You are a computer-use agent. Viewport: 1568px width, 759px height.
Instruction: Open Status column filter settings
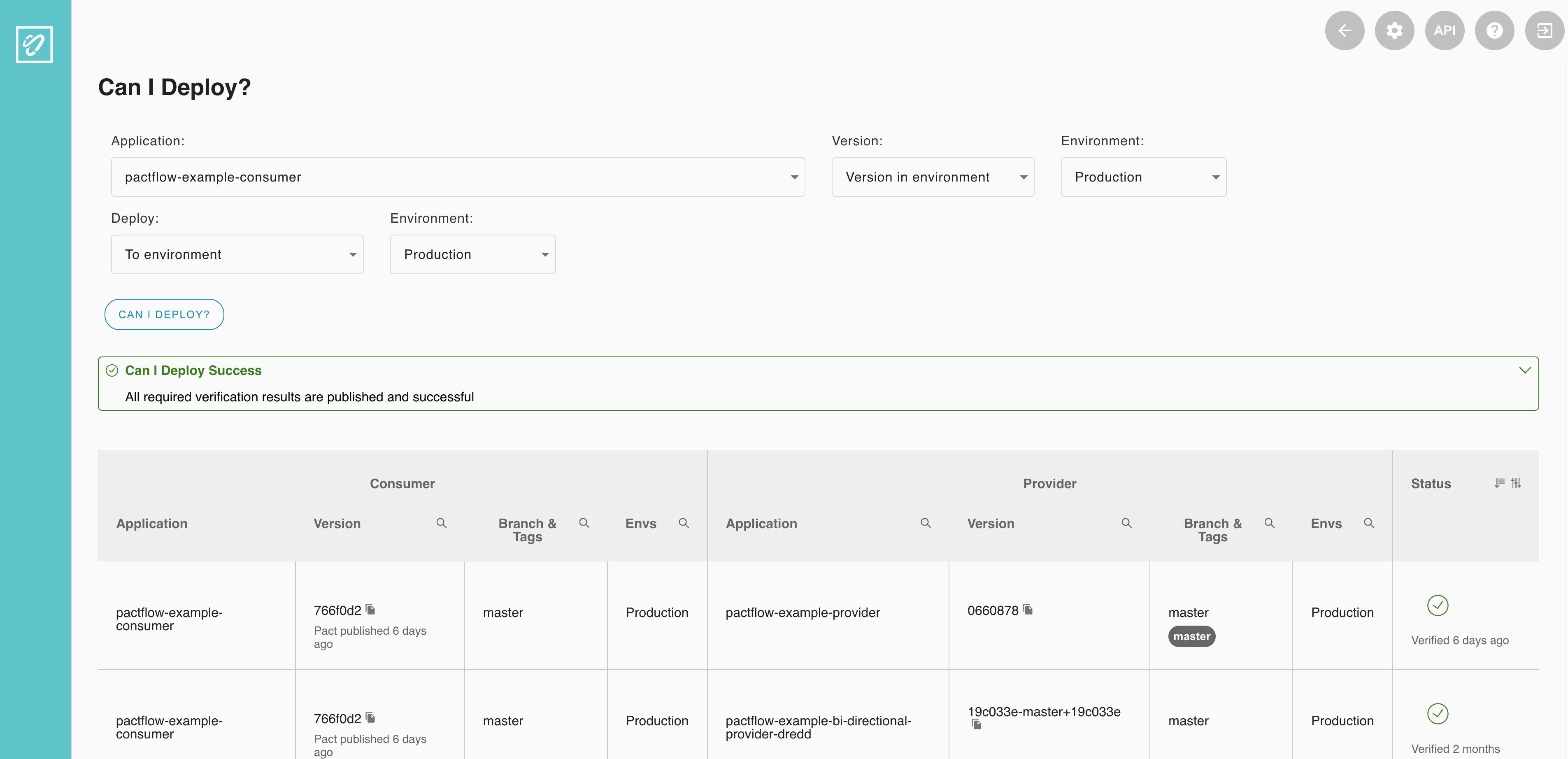[1516, 483]
